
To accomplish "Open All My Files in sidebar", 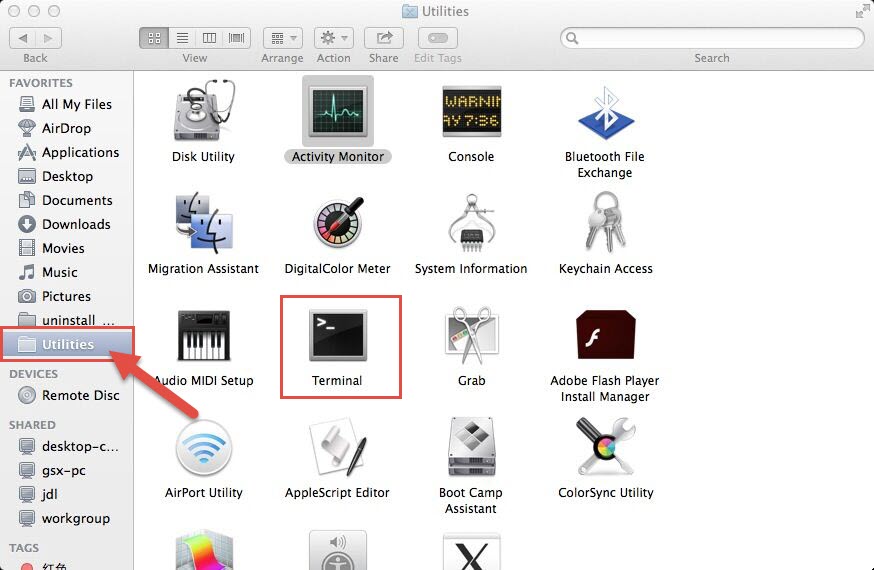I will (67, 104).
